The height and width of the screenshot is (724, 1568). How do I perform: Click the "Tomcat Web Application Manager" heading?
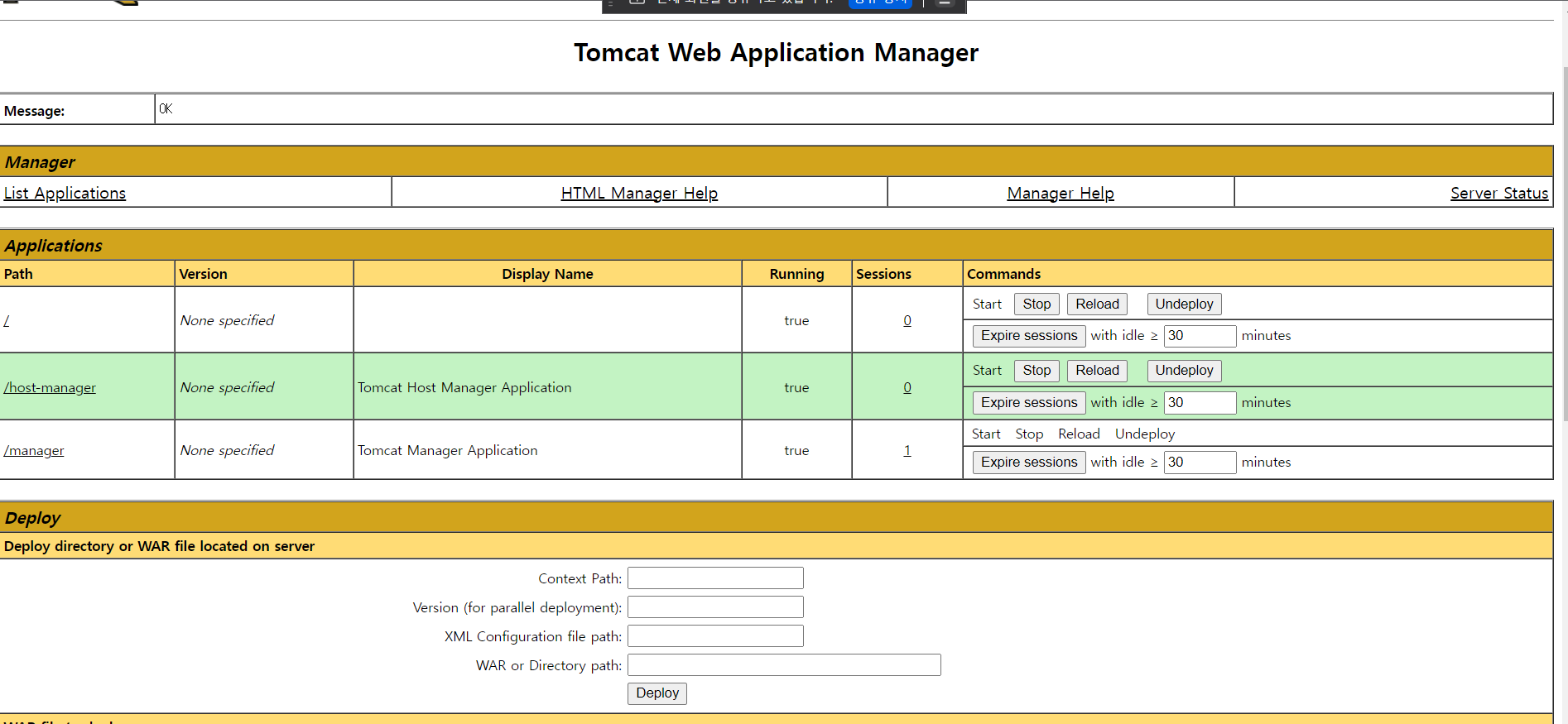tap(777, 52)
